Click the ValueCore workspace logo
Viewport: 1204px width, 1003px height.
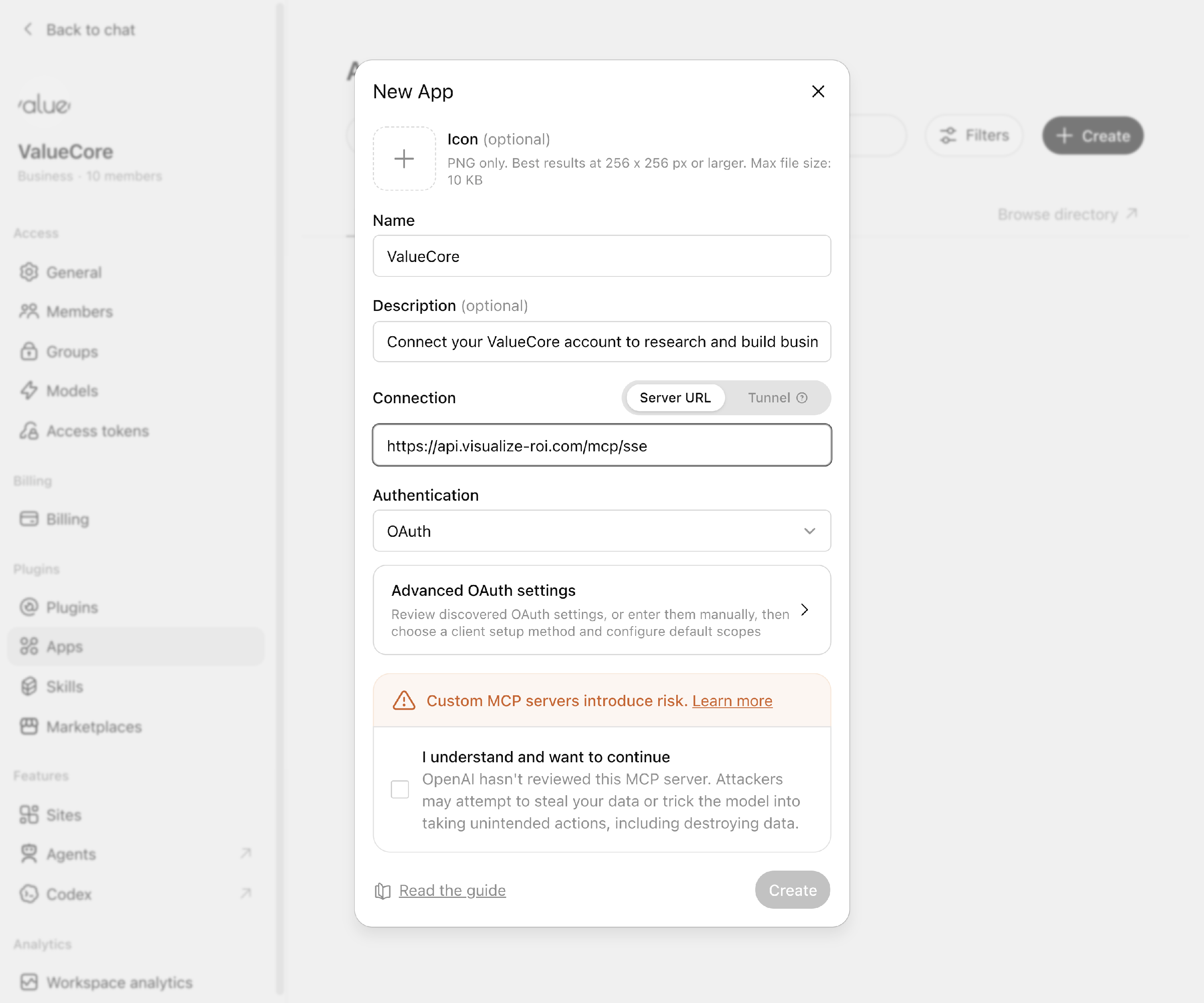[x=45, y=104]
